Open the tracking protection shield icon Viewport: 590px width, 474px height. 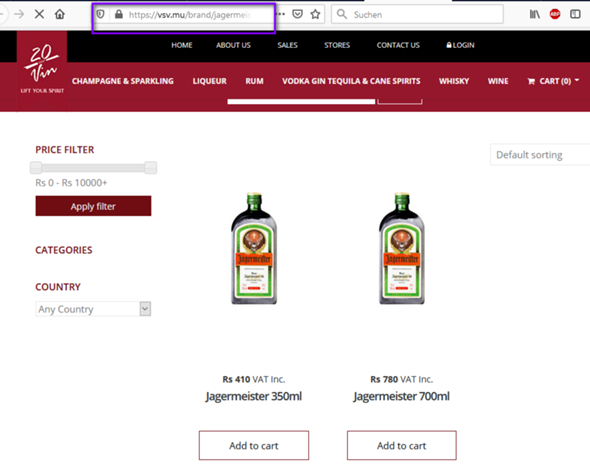pos(100,14)
